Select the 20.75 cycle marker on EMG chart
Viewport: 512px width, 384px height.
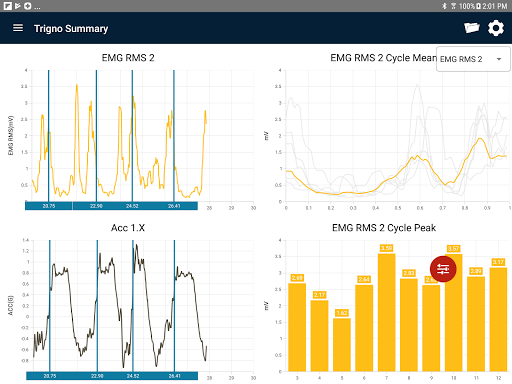point(49,206)
